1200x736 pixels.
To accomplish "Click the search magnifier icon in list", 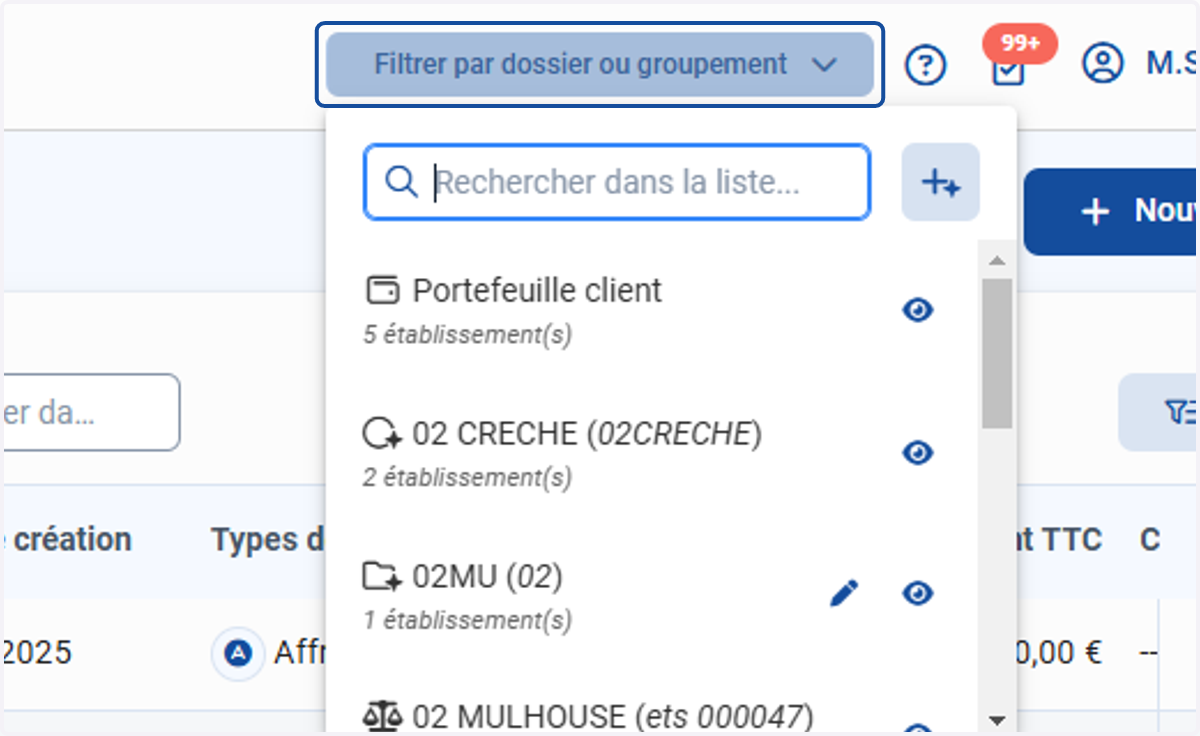I will tap(401, 183).
